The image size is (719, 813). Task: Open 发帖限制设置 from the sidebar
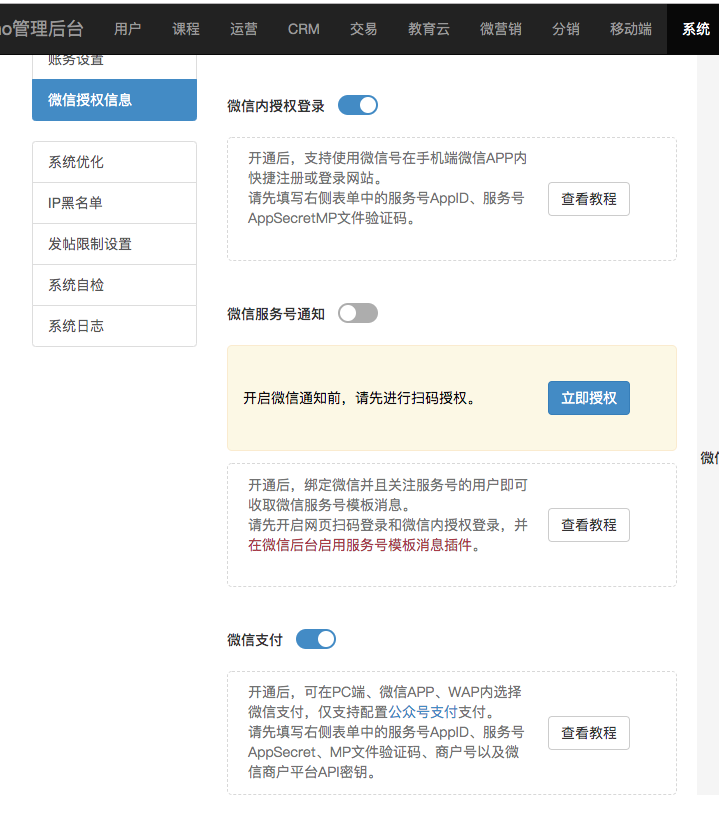114,244
